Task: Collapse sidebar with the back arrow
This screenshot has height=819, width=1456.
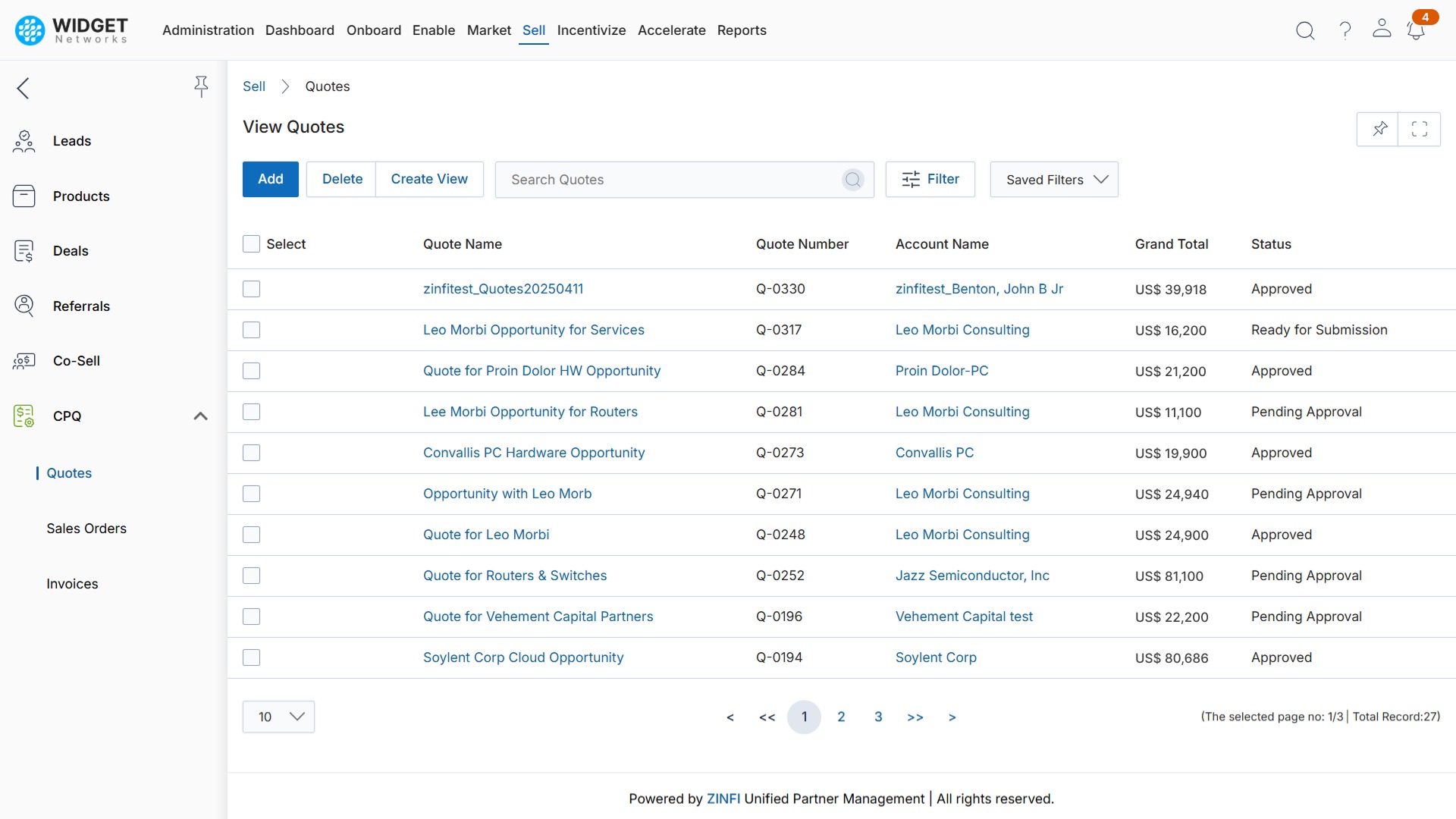Action: click(24, 88)
